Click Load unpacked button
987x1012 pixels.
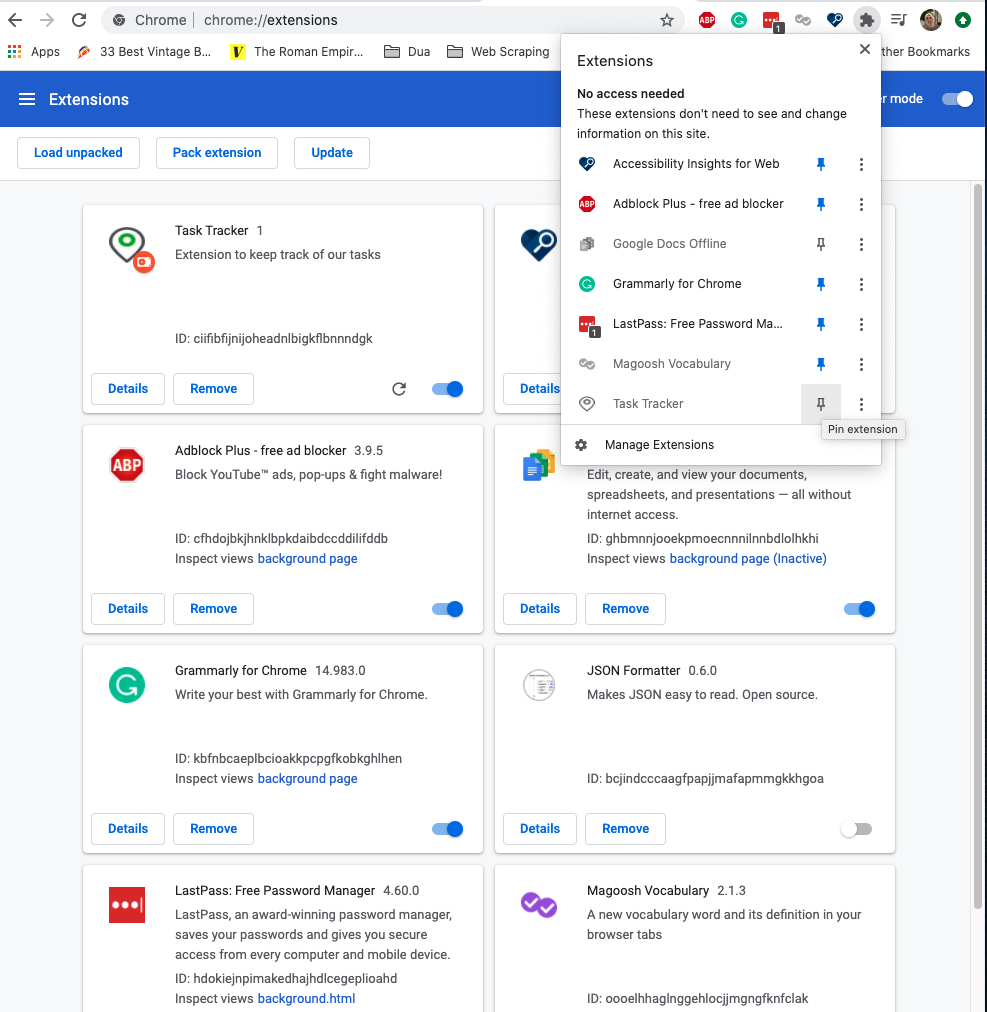click(78, 153)
